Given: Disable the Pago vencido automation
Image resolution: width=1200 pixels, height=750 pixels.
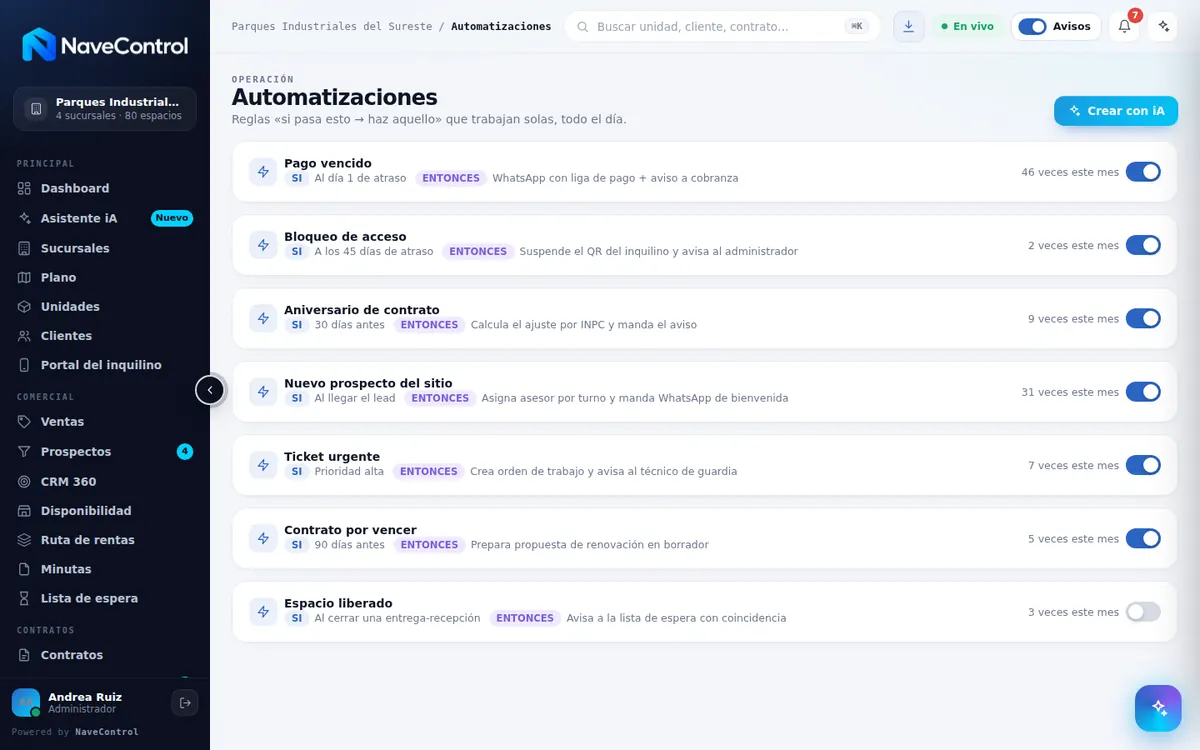Looking at the screenshot, I should [1143, 172].
